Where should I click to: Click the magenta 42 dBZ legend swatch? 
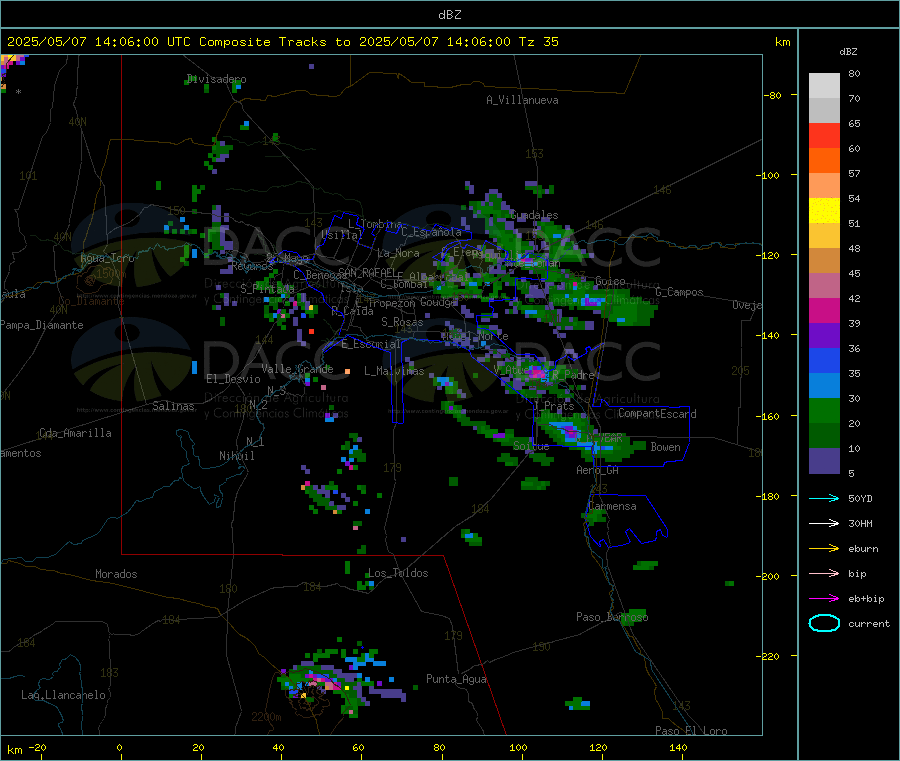tap(824, 310)
